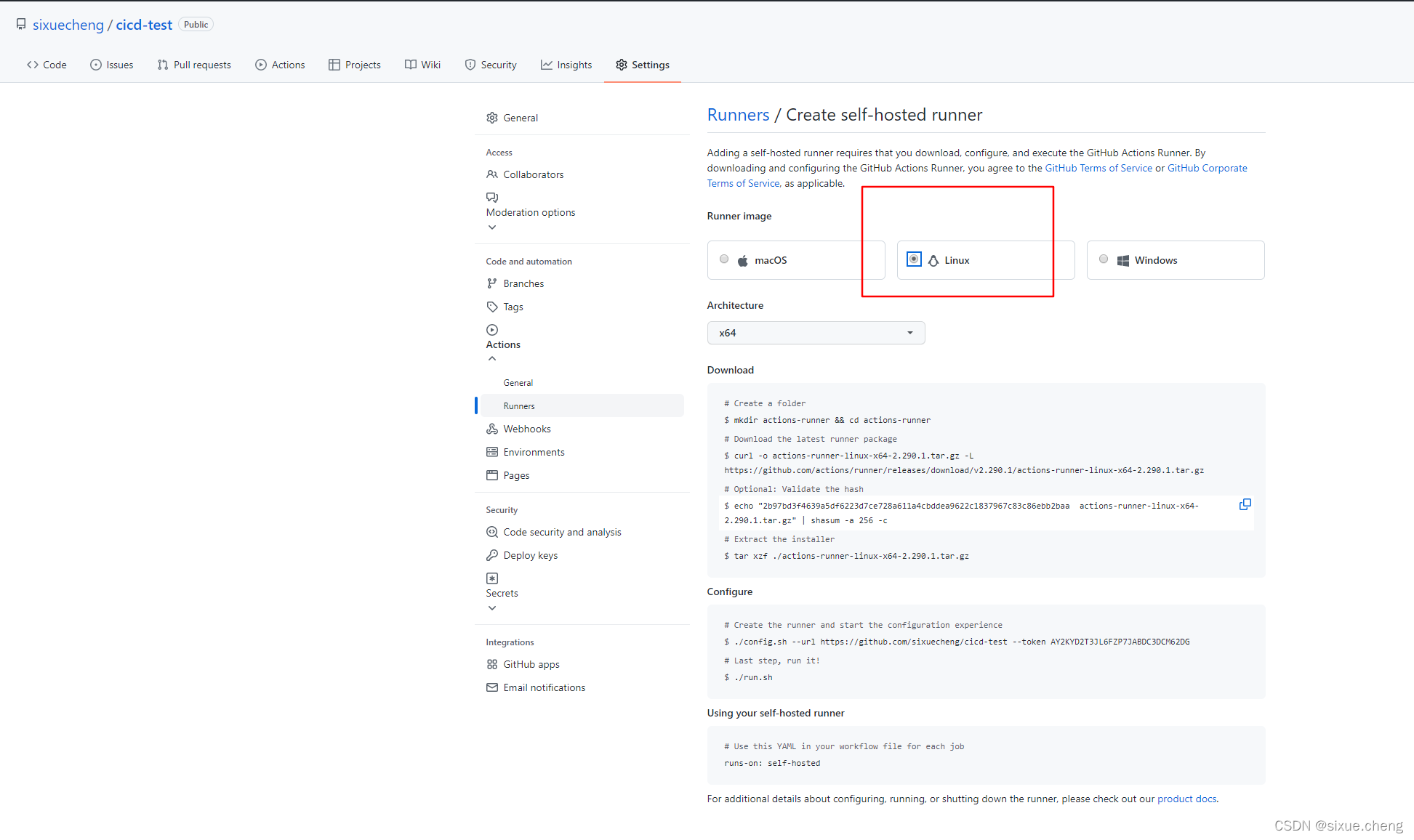The height and width of the screenshot is (840, 1414).
Task: Expand the Secrets section chevron
Action: pyautogui.click(x=492, y=608)
